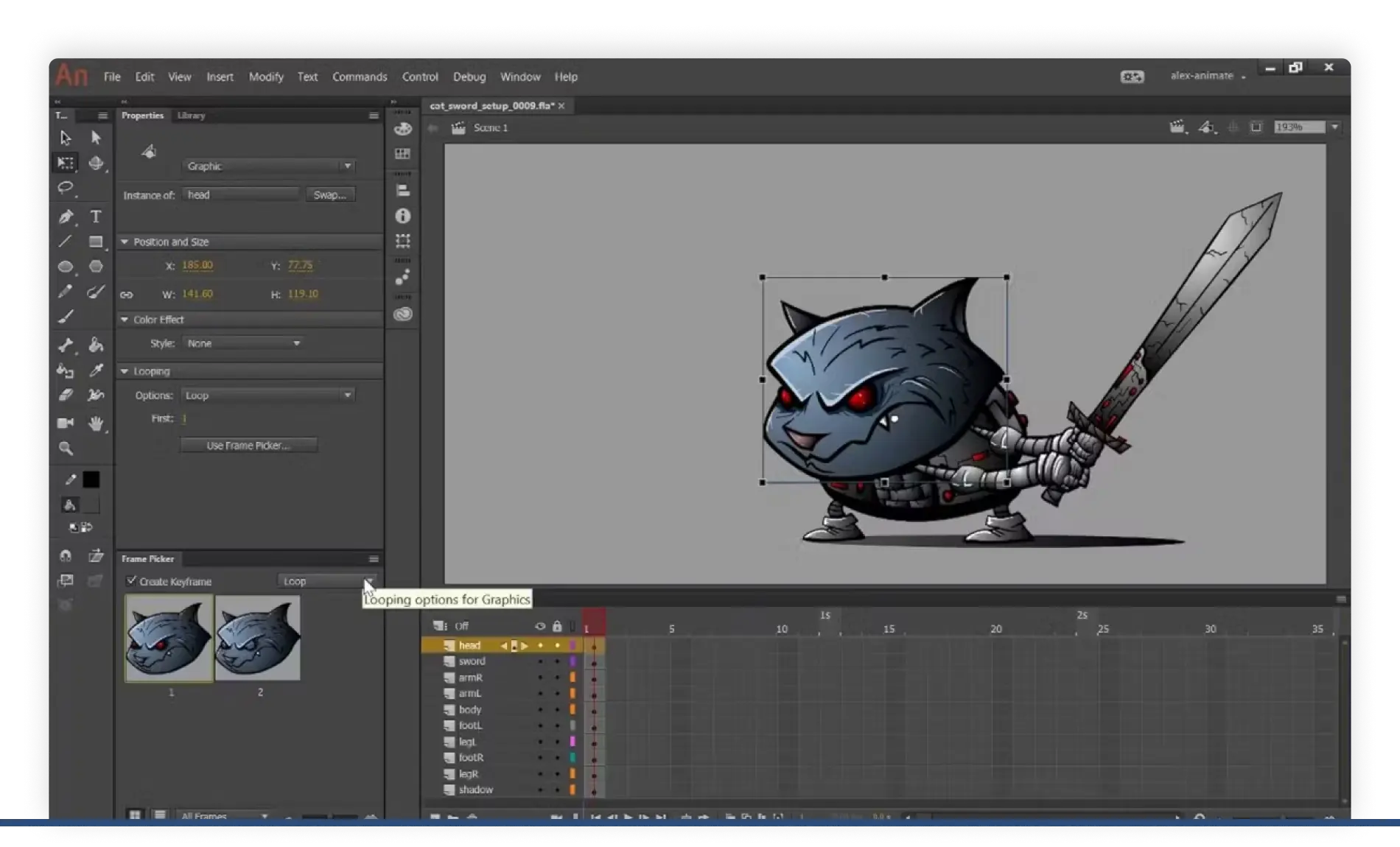Select the Paint Bucket tool
Viewport: 1400px width, 847px height.
(x=96, y=345)
